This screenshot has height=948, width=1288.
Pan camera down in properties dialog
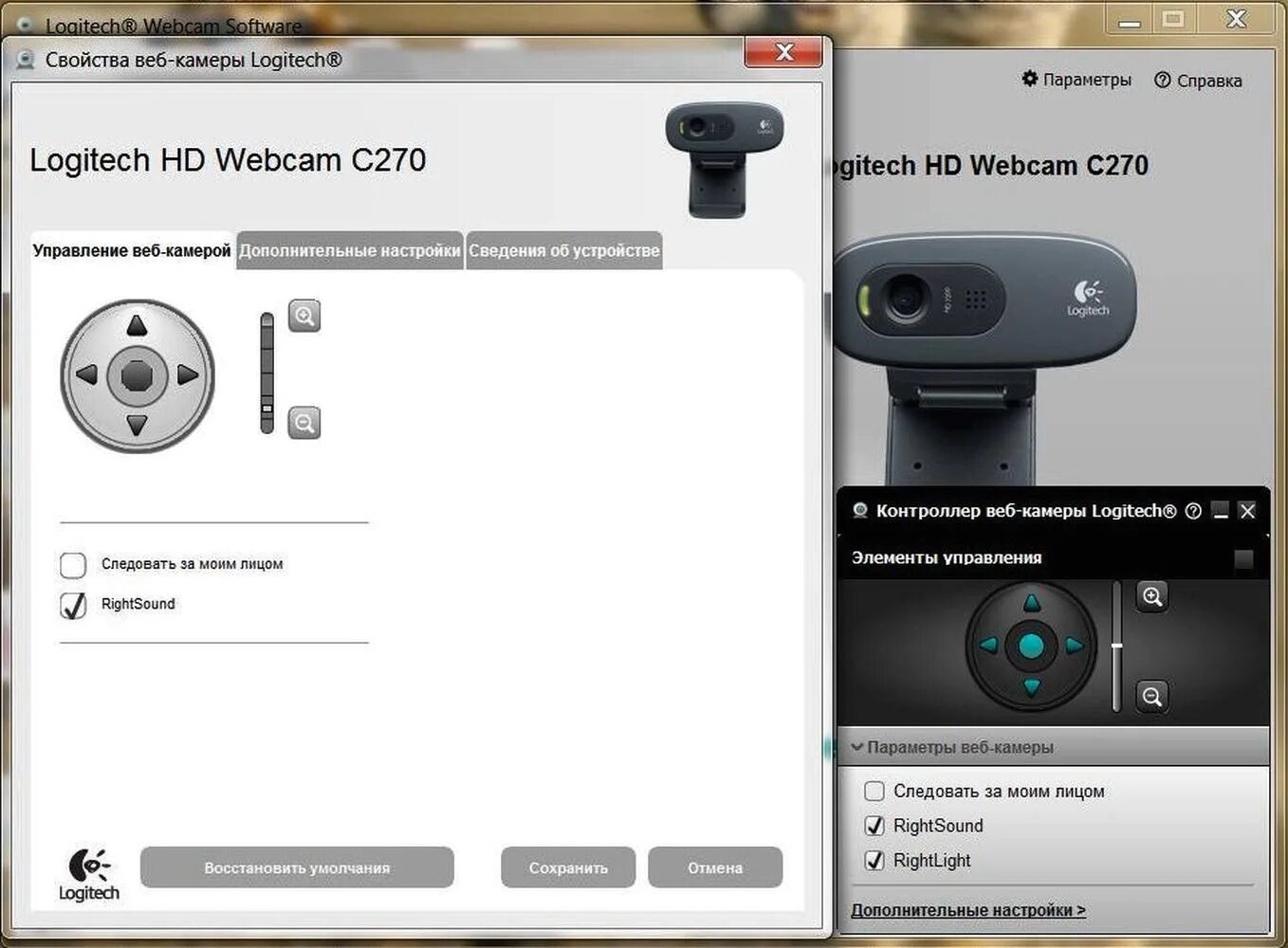[137, 425]
